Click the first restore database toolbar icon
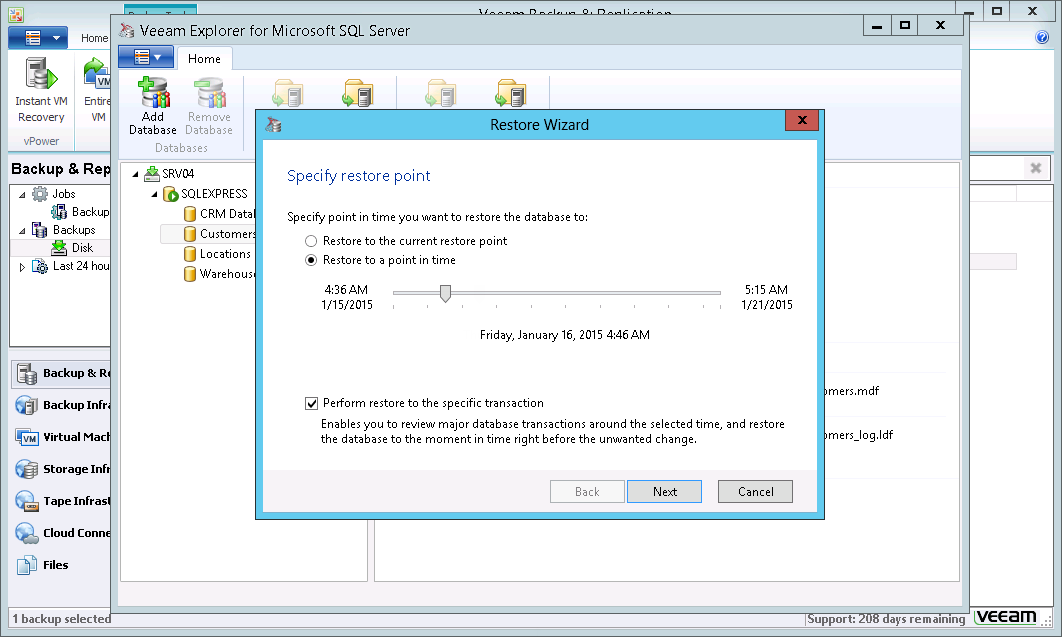Screen dimensions: 1062x637 click(289, 93)
